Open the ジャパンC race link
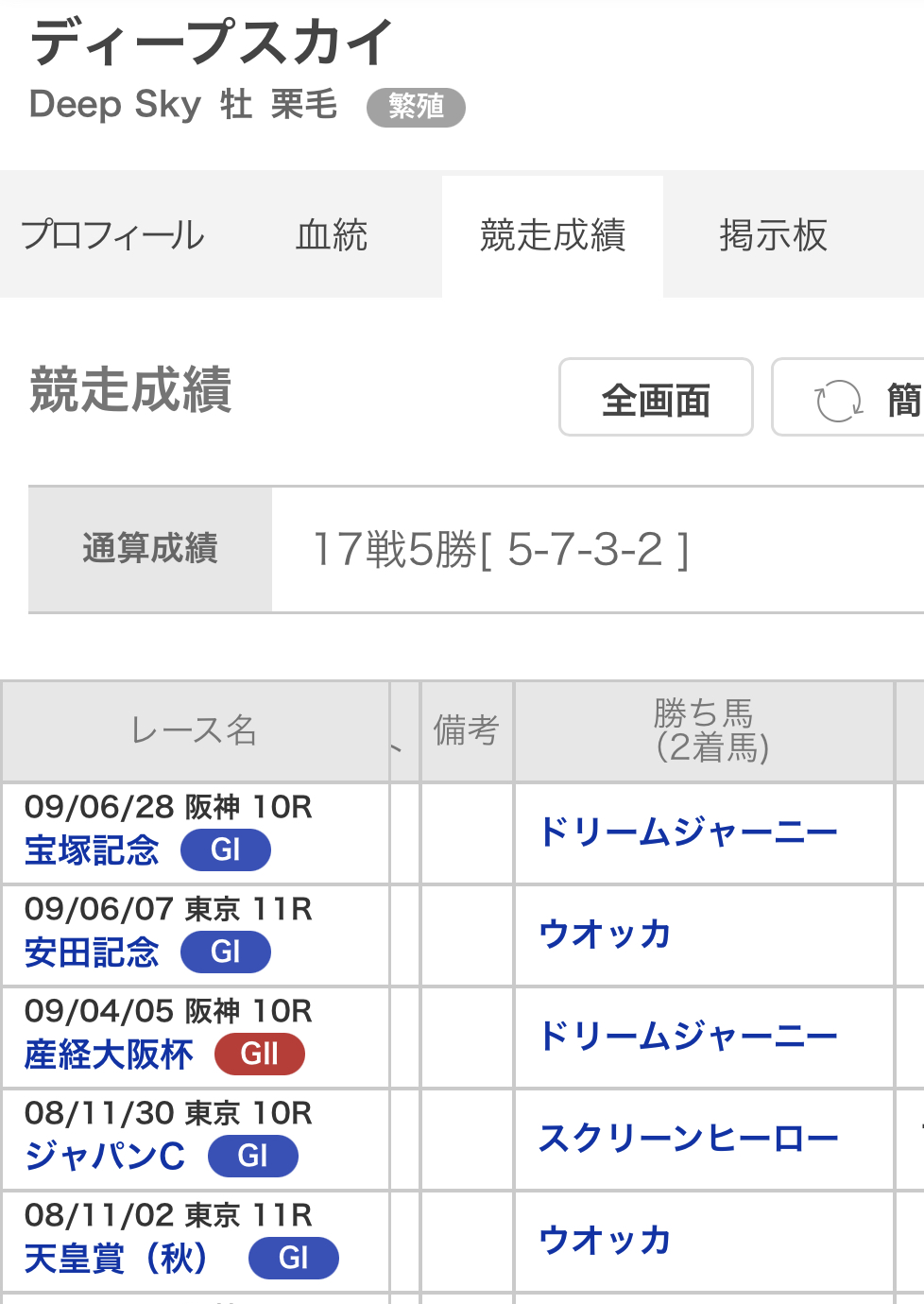 point(105,1157)
